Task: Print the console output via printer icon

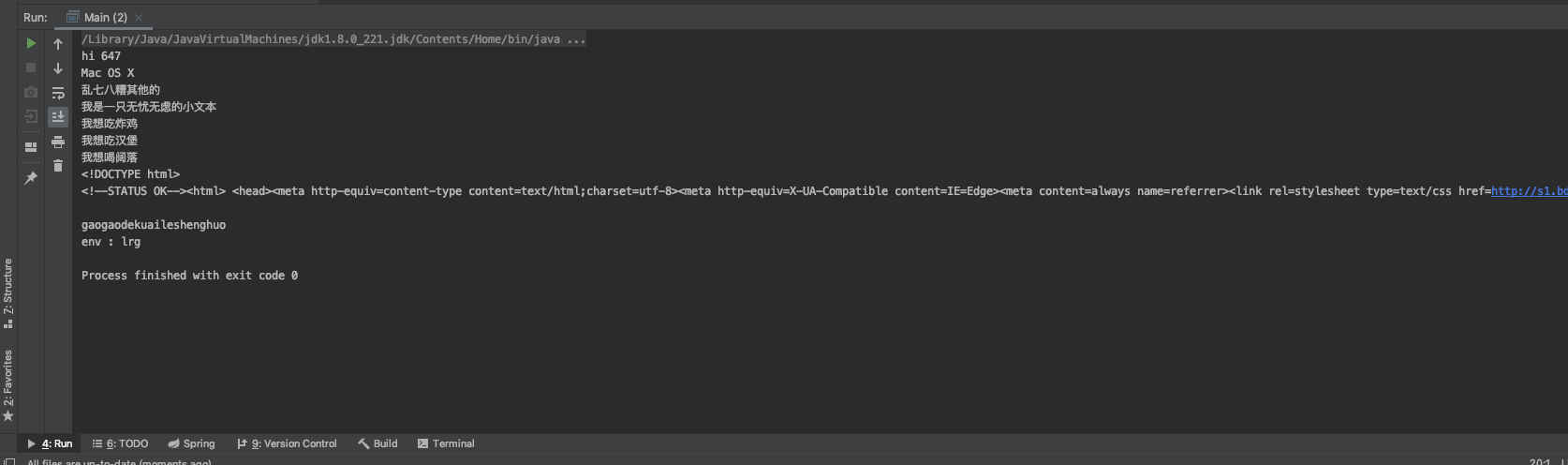Action: coord(58,142)
